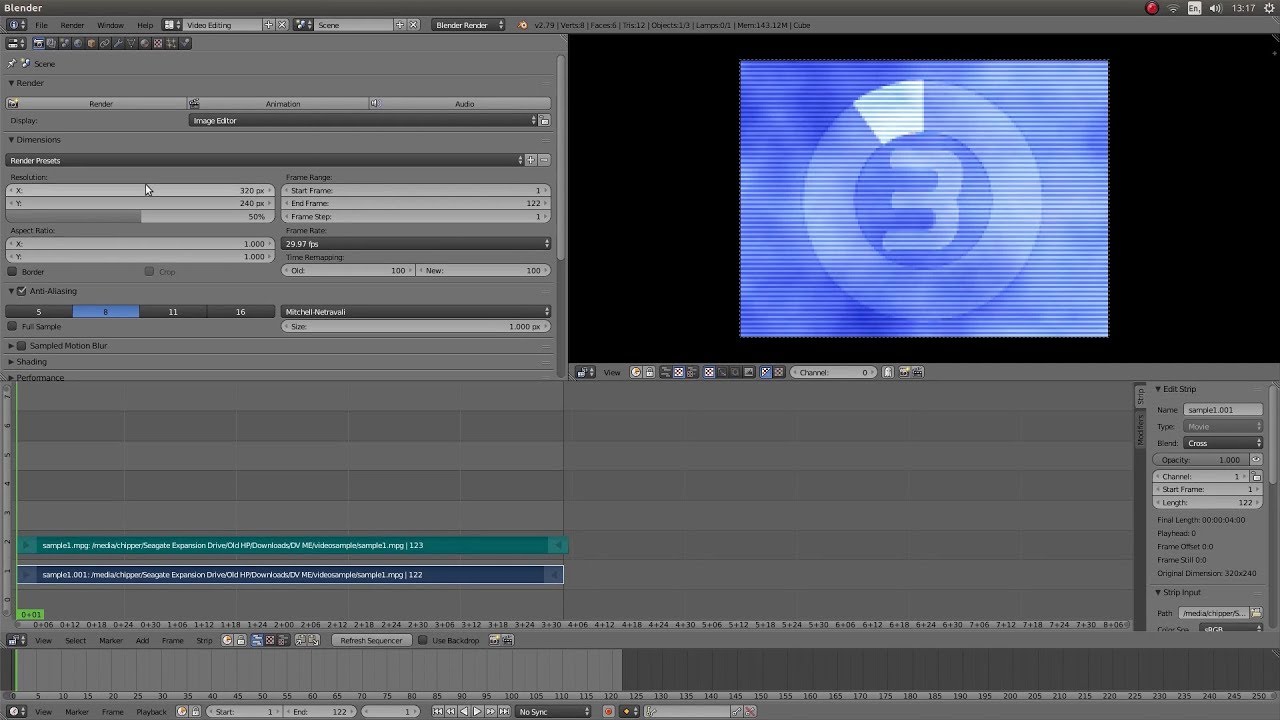Collapse the Dimensions panel
1280x720 pixels.
(38, 140)
